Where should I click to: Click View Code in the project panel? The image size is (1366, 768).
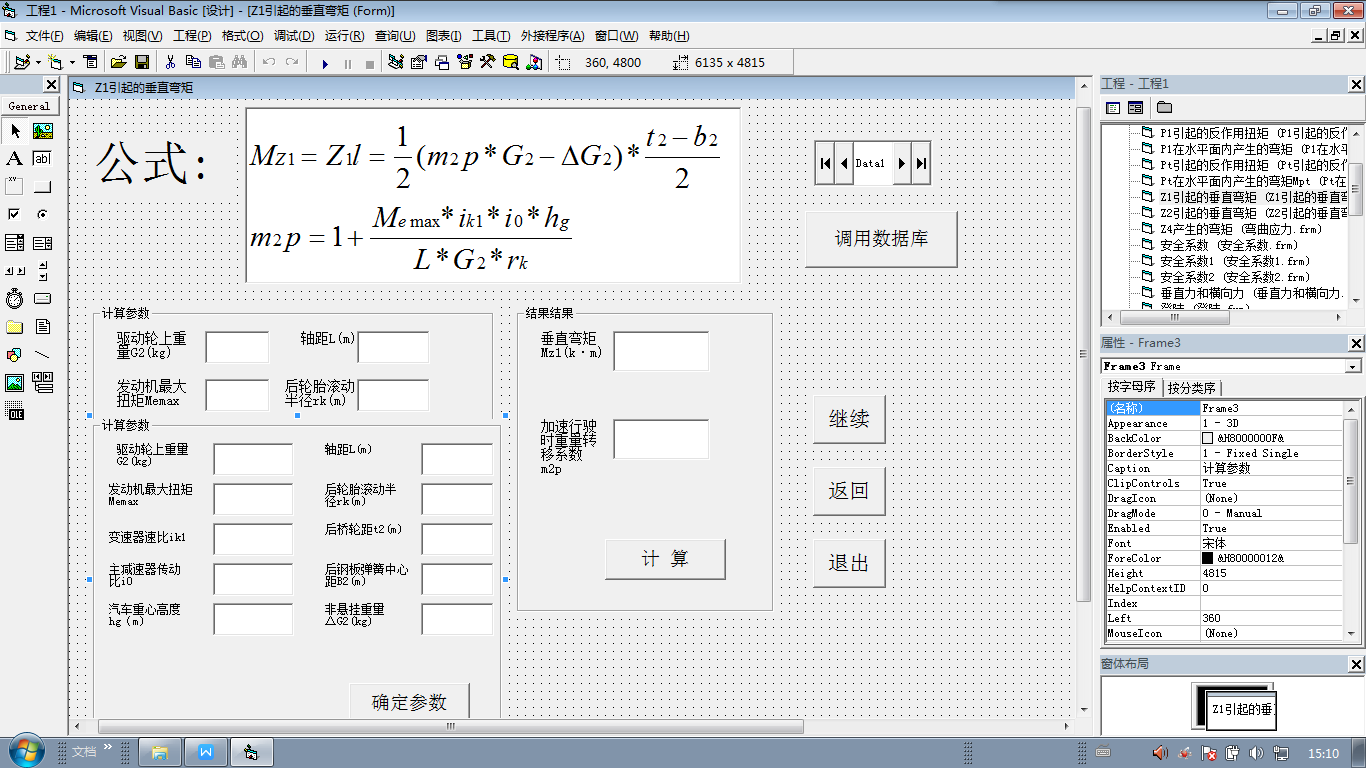tap(1113, 107)
